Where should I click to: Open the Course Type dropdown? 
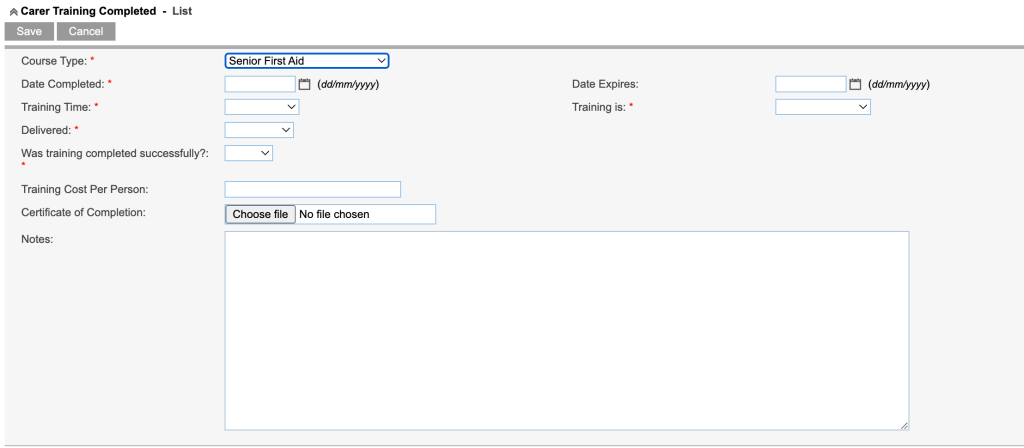pyautogui.click(x=307, y=61)
